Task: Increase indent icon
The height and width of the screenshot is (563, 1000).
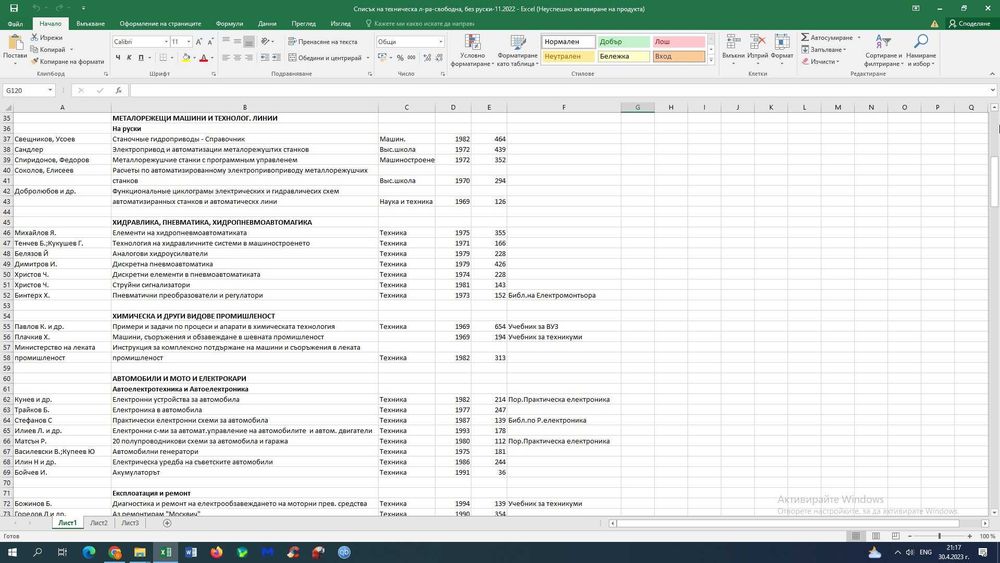Action: click(x=276, y=58)
